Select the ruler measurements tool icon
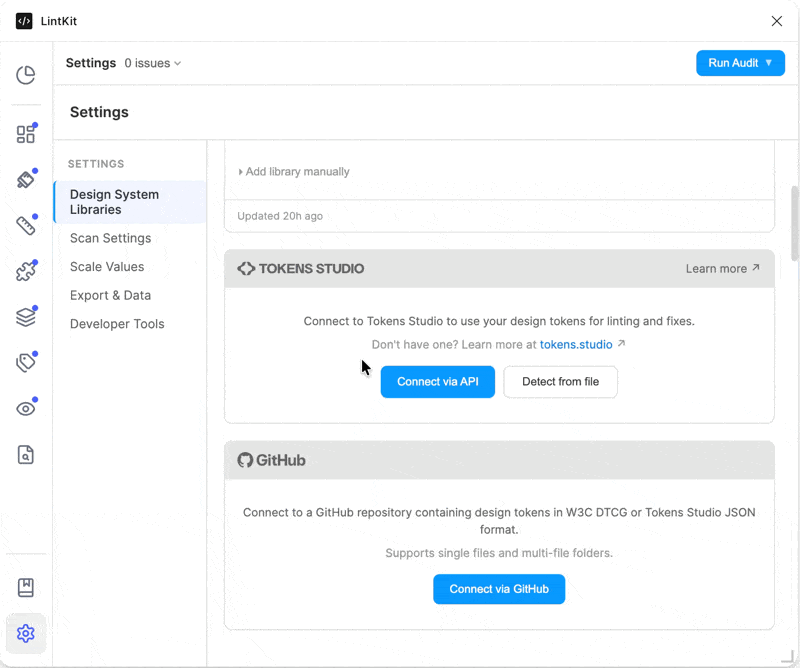This screenshot has height=668, width=800. coord(26,225)
